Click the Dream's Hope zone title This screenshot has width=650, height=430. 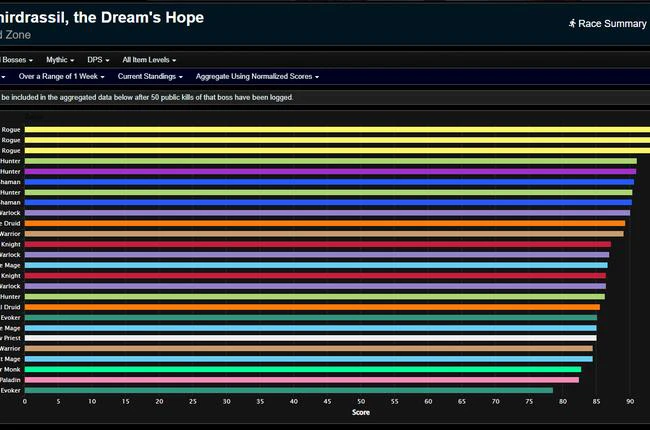pyautogui.click(x=102, y=17)
